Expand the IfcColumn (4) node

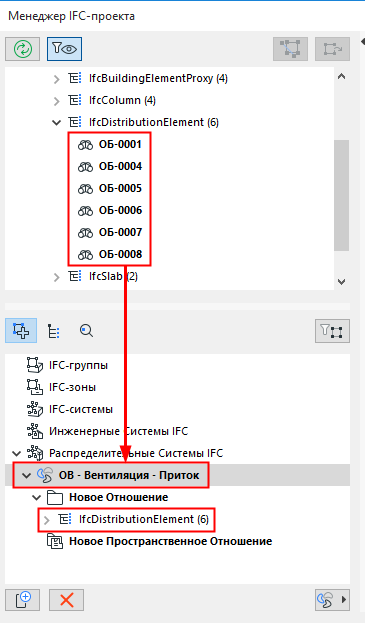click(x=56, y=101)
